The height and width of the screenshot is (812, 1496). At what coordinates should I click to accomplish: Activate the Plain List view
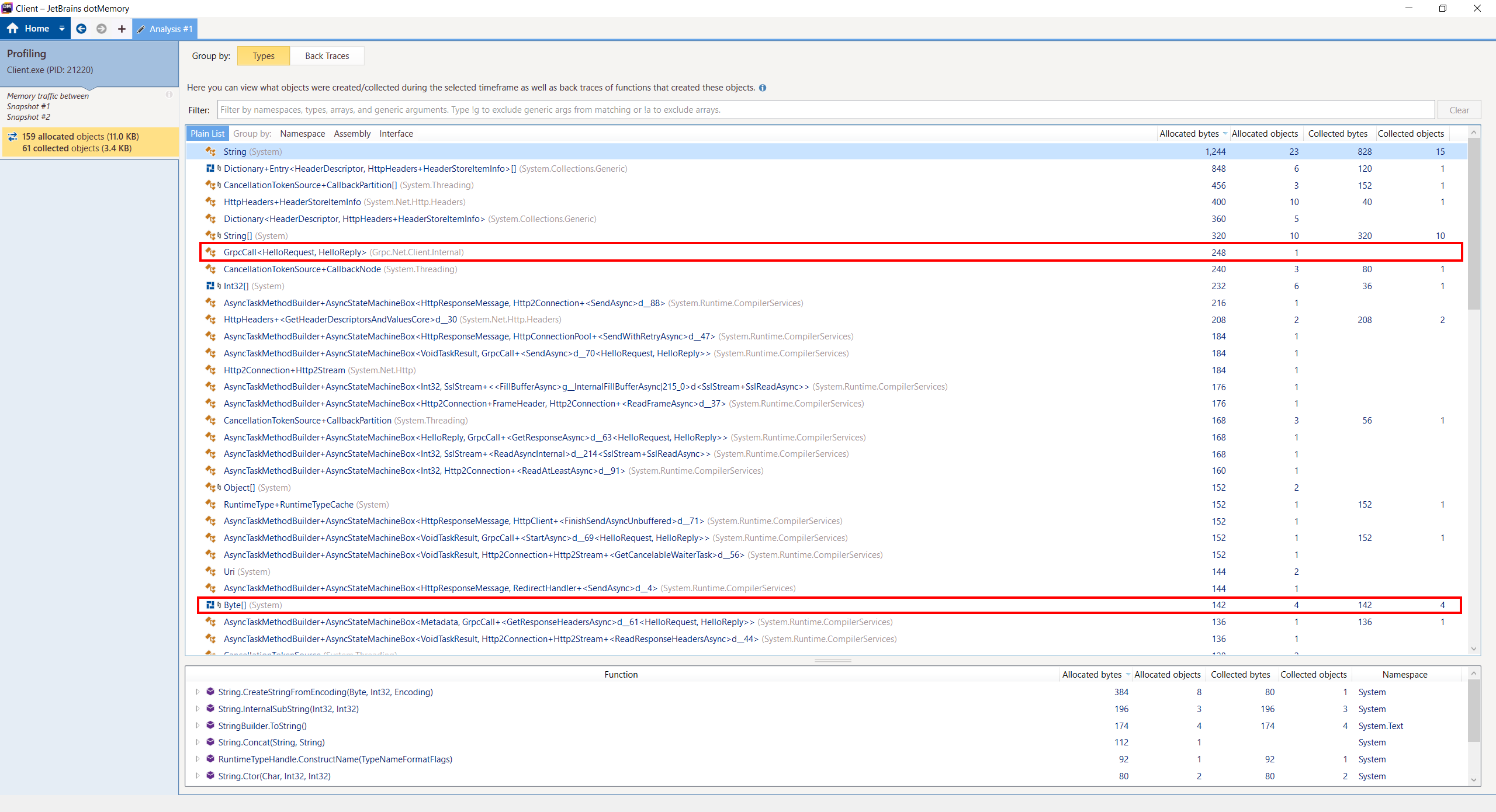click(207, 133)
